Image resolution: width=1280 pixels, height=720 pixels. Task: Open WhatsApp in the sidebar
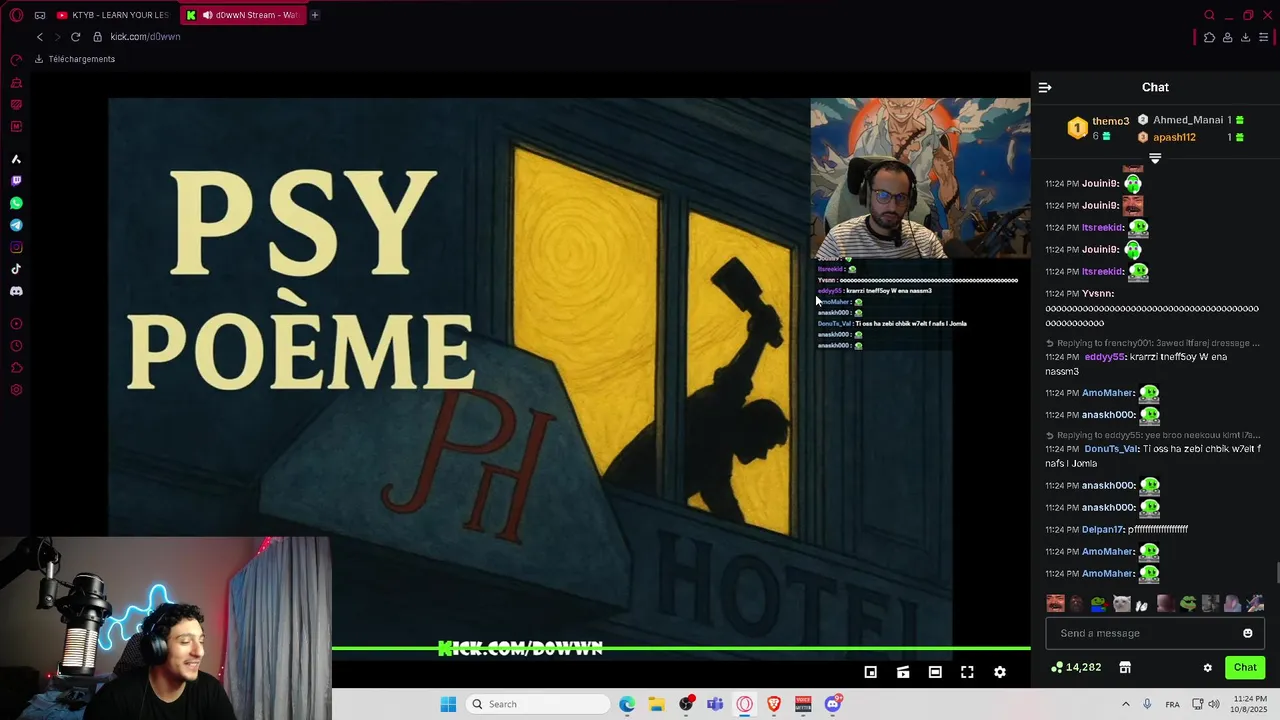(x=16, y=203)
